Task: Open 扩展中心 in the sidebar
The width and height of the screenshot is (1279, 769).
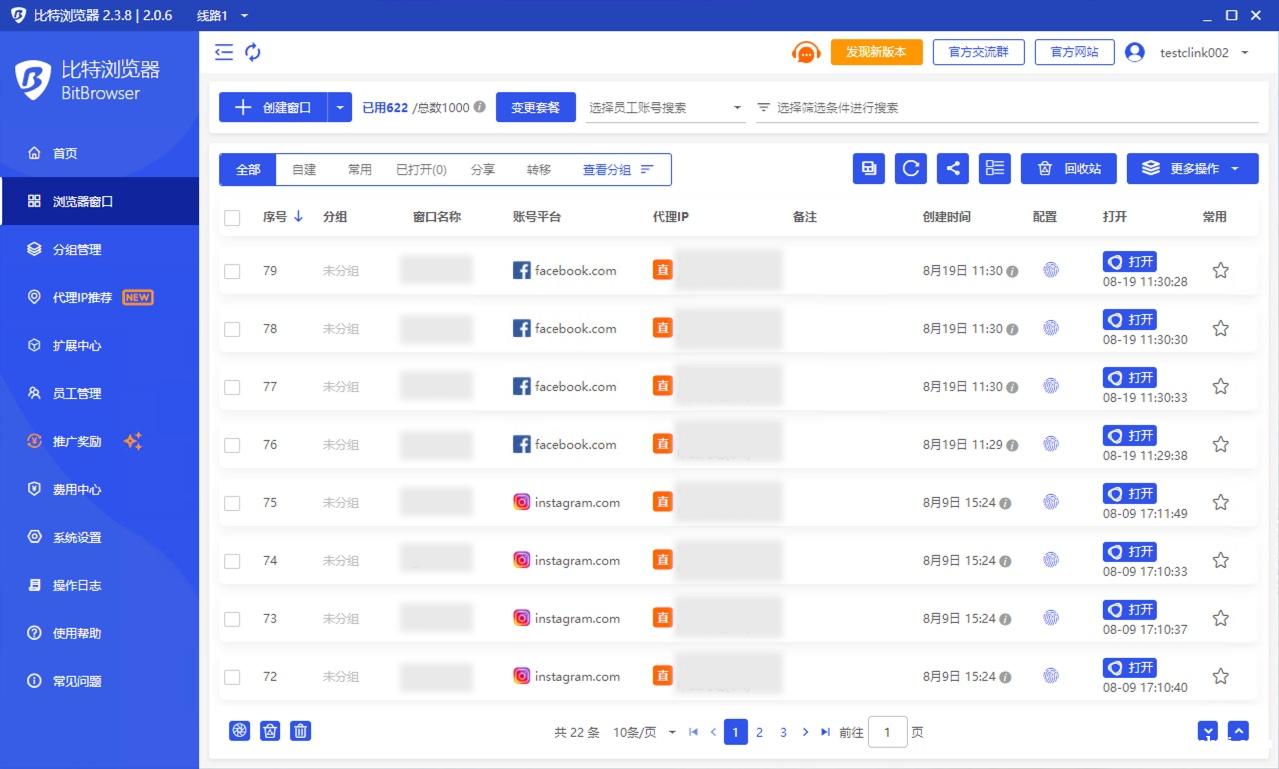Action: [100, 345]
